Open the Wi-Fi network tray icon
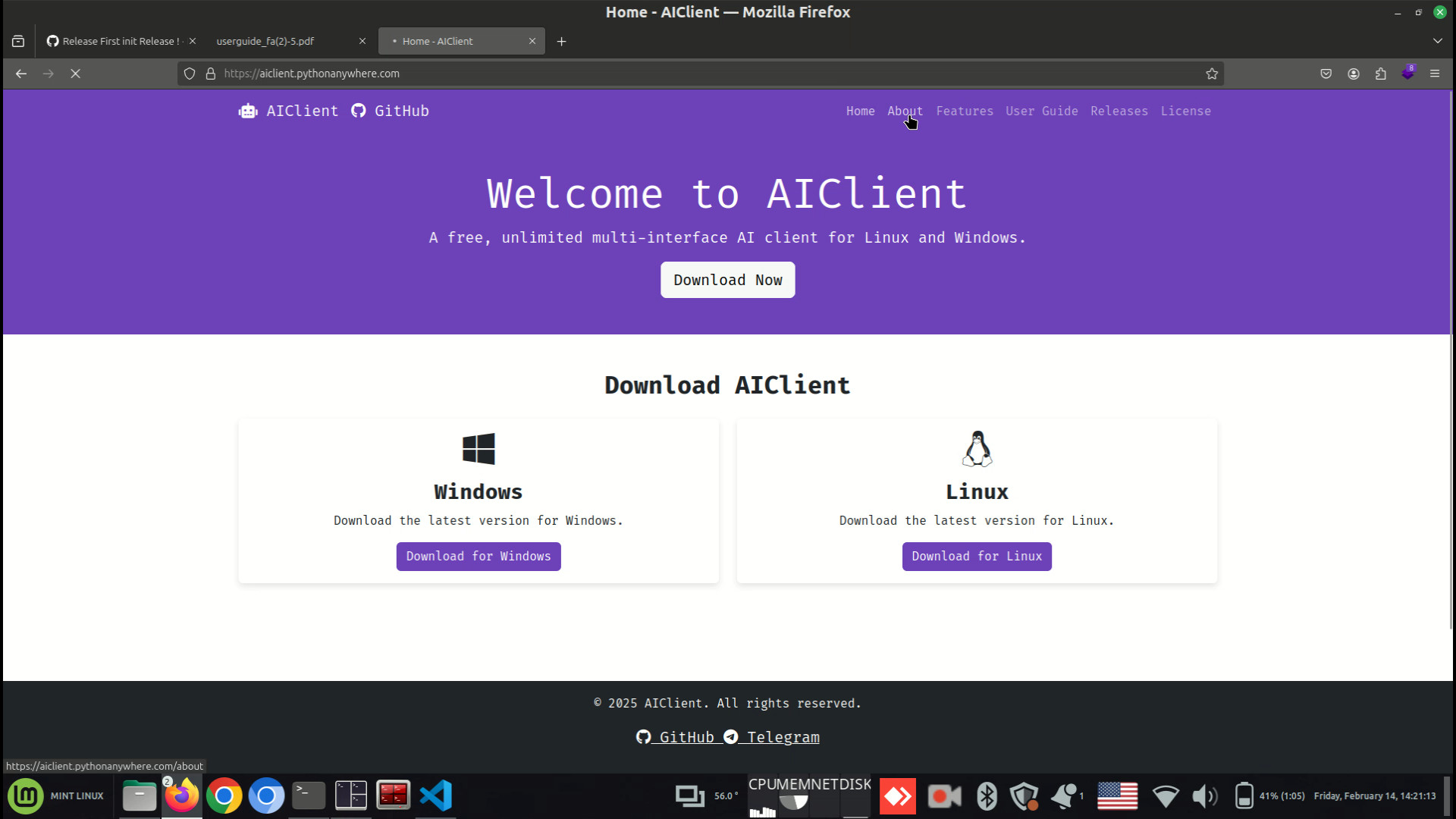The width and height of the screenshot is (1456, 819). point(1166,796)
